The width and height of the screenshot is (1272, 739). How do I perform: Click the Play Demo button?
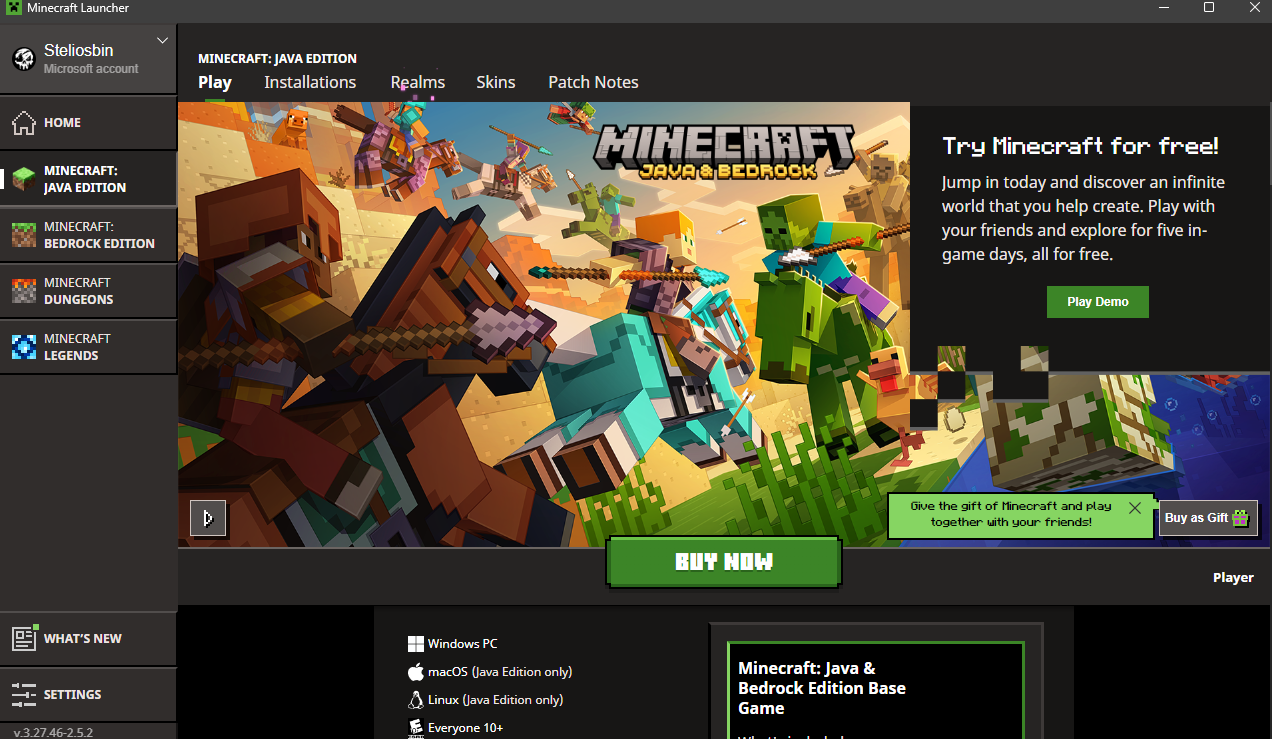coord(1098,302)
